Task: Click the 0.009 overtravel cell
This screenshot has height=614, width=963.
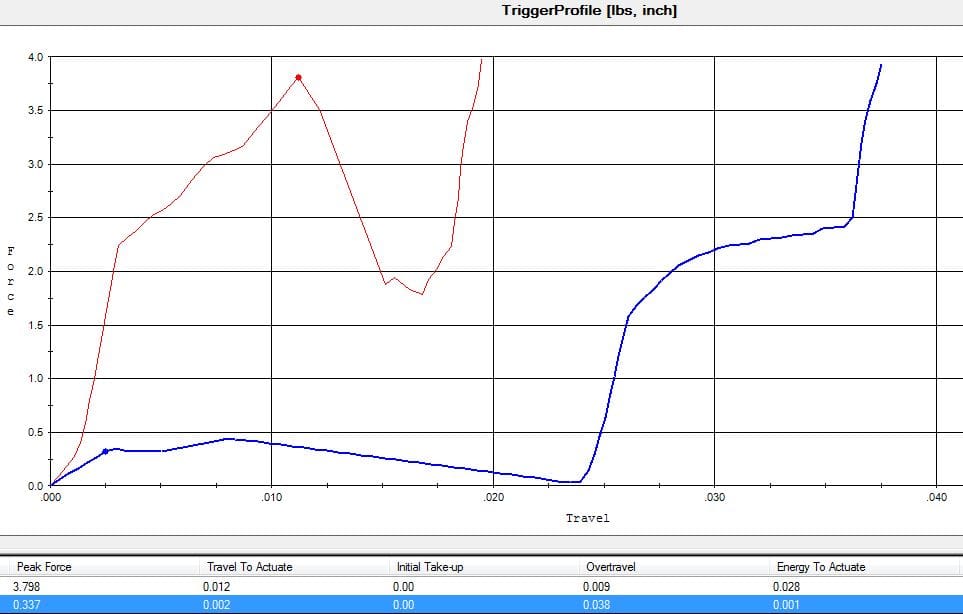Action: pyautogui.click(x=597, y=587)
